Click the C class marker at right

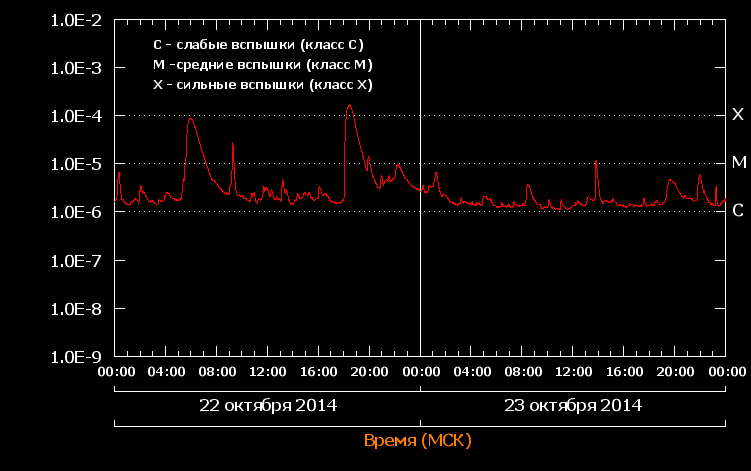pyautogui.click(x=738, y=210)
